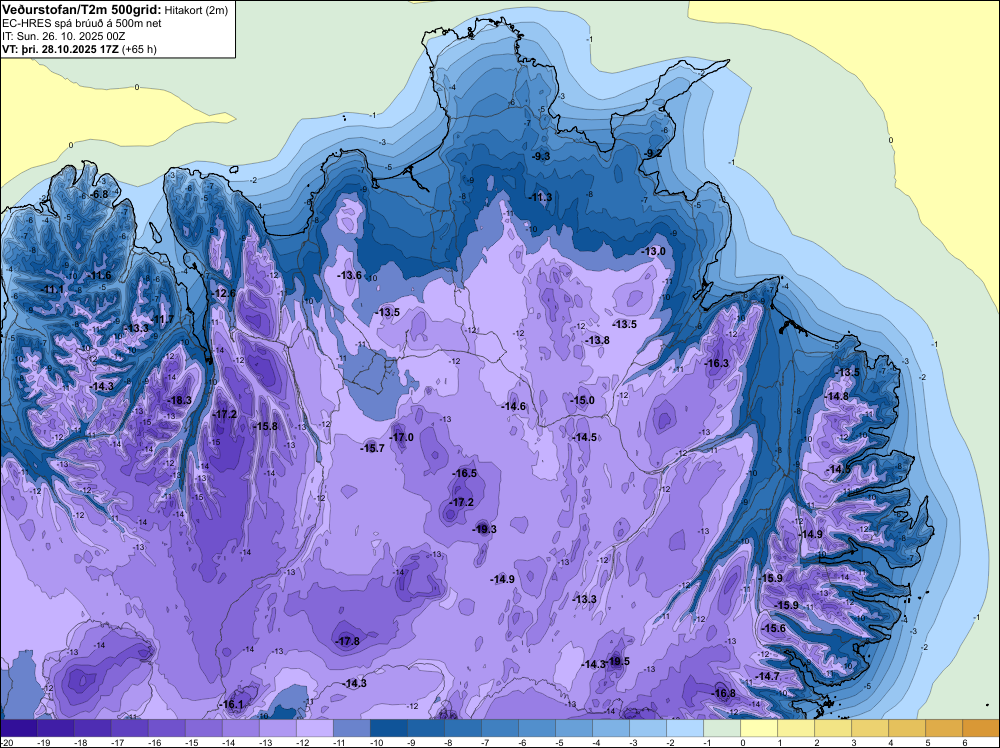Click the -11.6 temperature value
The width and height of the screenshot is (1000, 748).
(99, 275)
